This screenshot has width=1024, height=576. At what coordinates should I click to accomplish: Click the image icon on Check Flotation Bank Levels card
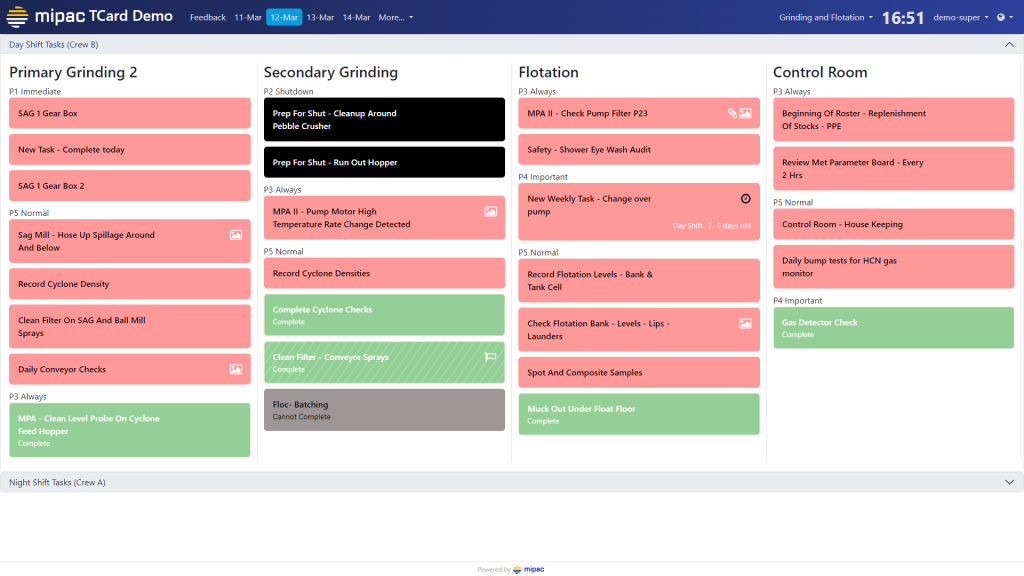744,322
